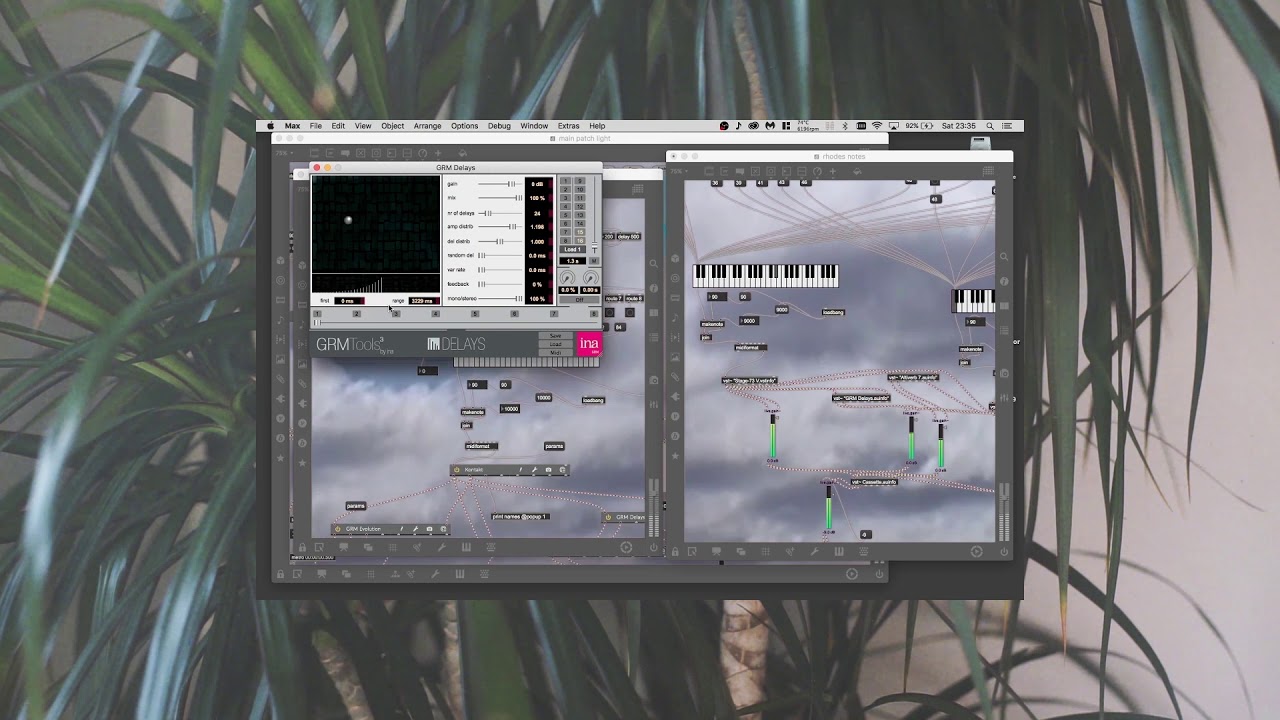Open macOS Spotlight search
Viewport: 1280px width, 720px height.
pyautogui.click(x=990, y=126)
